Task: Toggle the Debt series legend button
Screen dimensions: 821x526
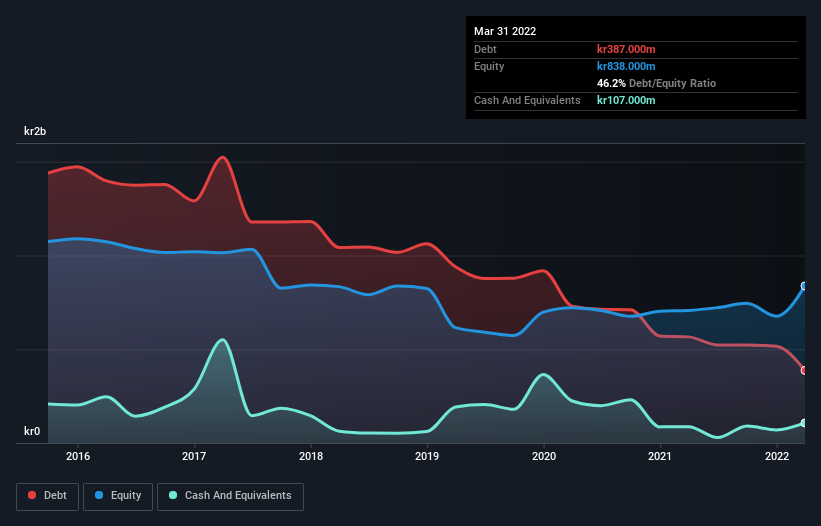Action: (x=47, y=496)
